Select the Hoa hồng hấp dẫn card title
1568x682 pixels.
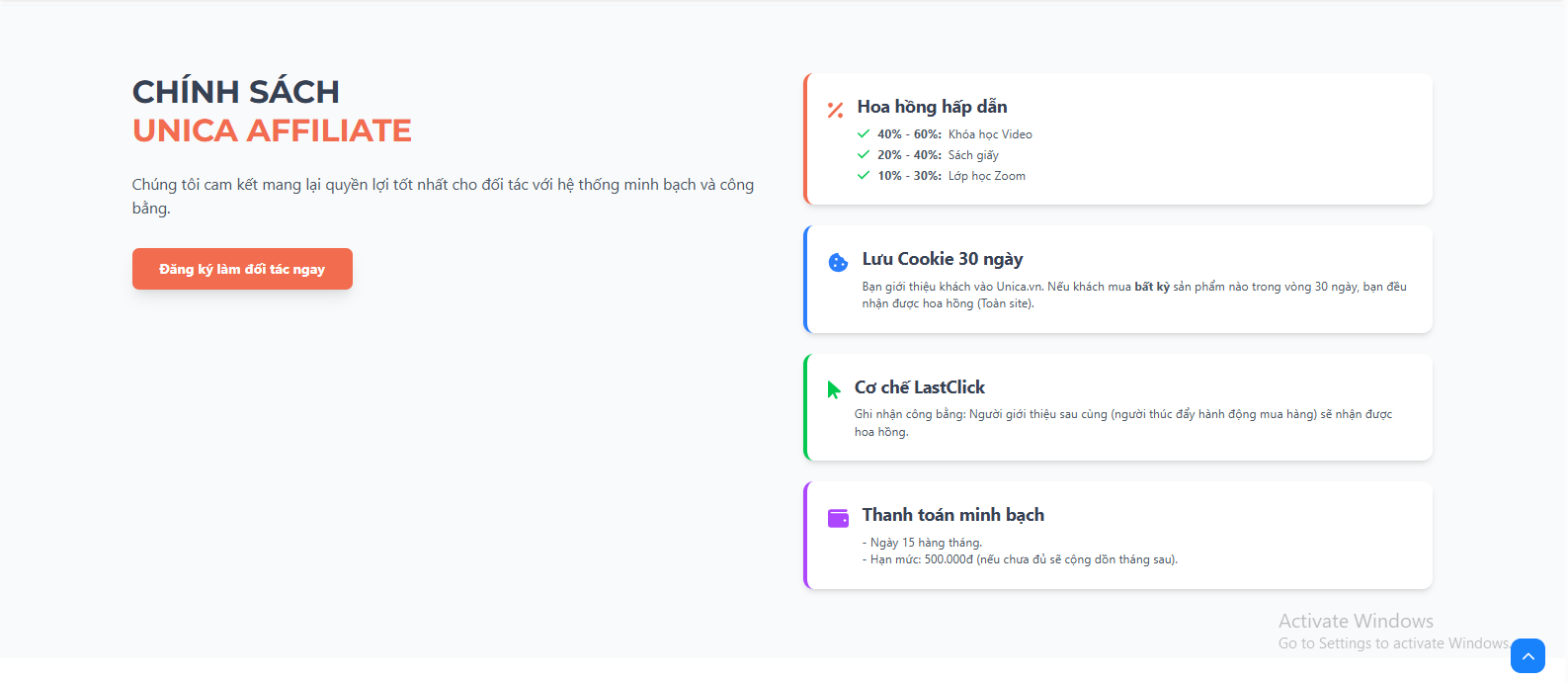point(932,107)
